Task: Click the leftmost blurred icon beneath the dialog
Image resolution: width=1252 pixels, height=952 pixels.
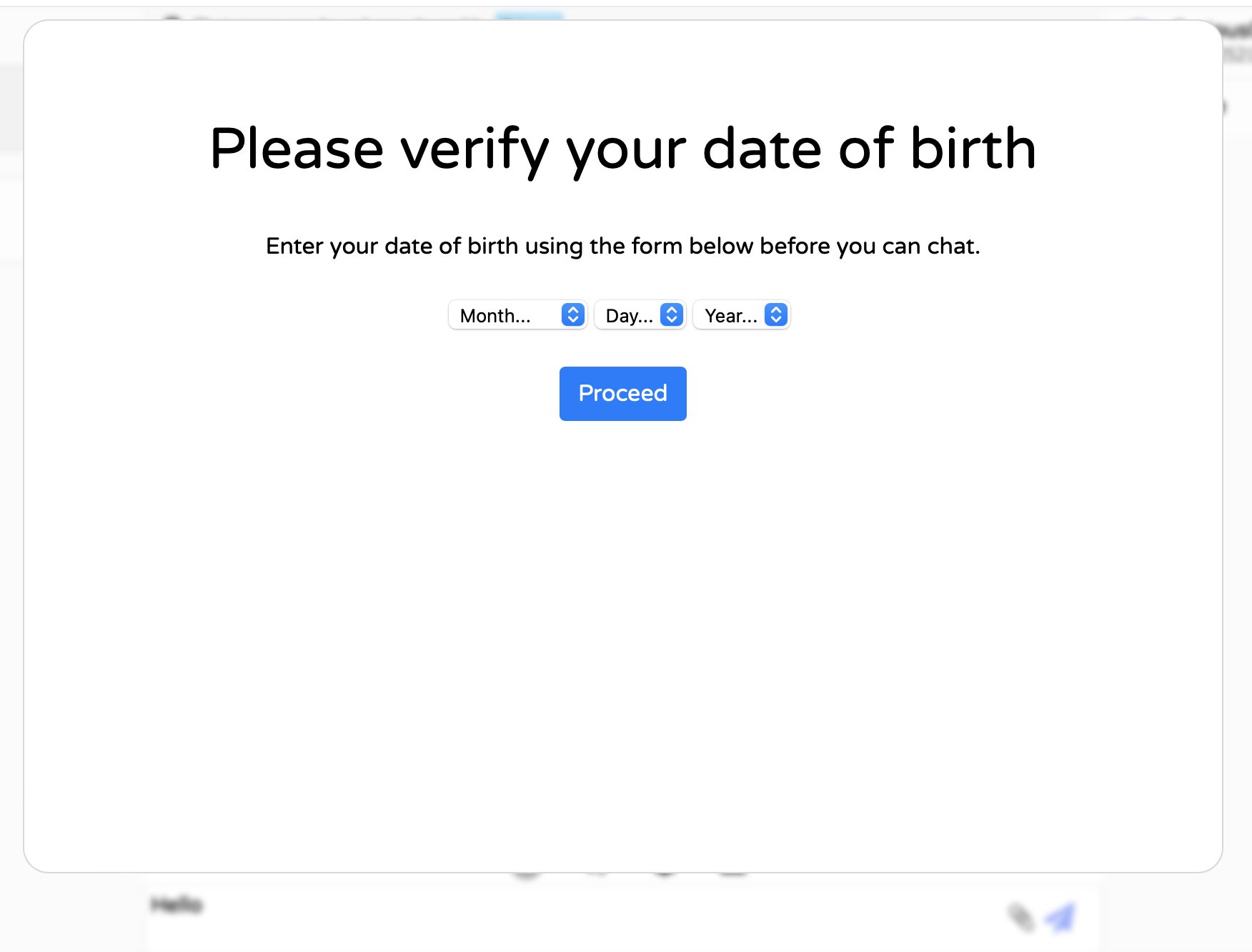Action: (x=527, y=874)
